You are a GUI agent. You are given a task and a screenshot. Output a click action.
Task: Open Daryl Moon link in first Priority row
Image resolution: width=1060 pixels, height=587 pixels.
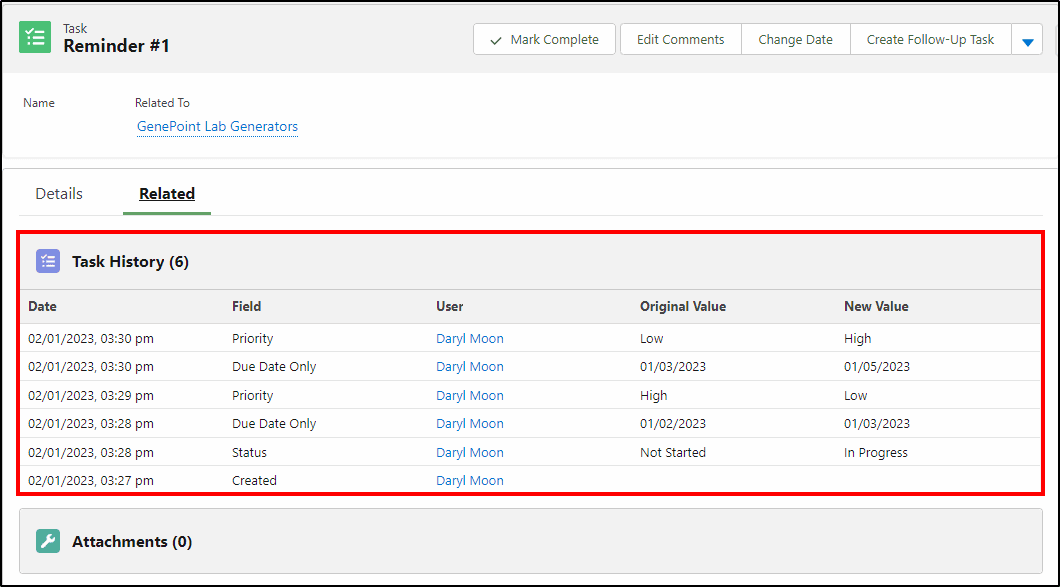(470, 339)
